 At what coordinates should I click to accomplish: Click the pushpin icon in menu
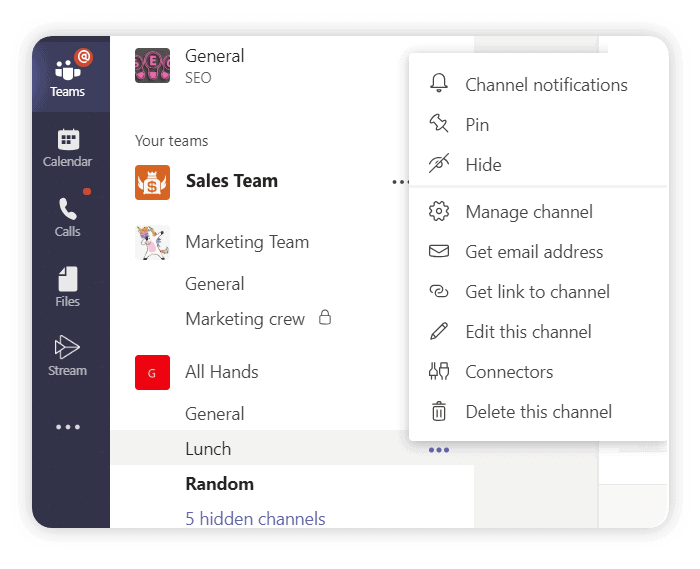pyautogui.click(x=439, y=124)
